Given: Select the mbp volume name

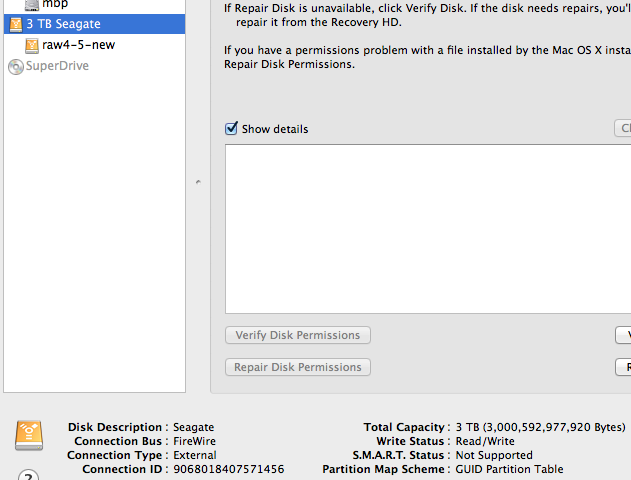Looking at the screenshot, I should click(x=55, y=4).
